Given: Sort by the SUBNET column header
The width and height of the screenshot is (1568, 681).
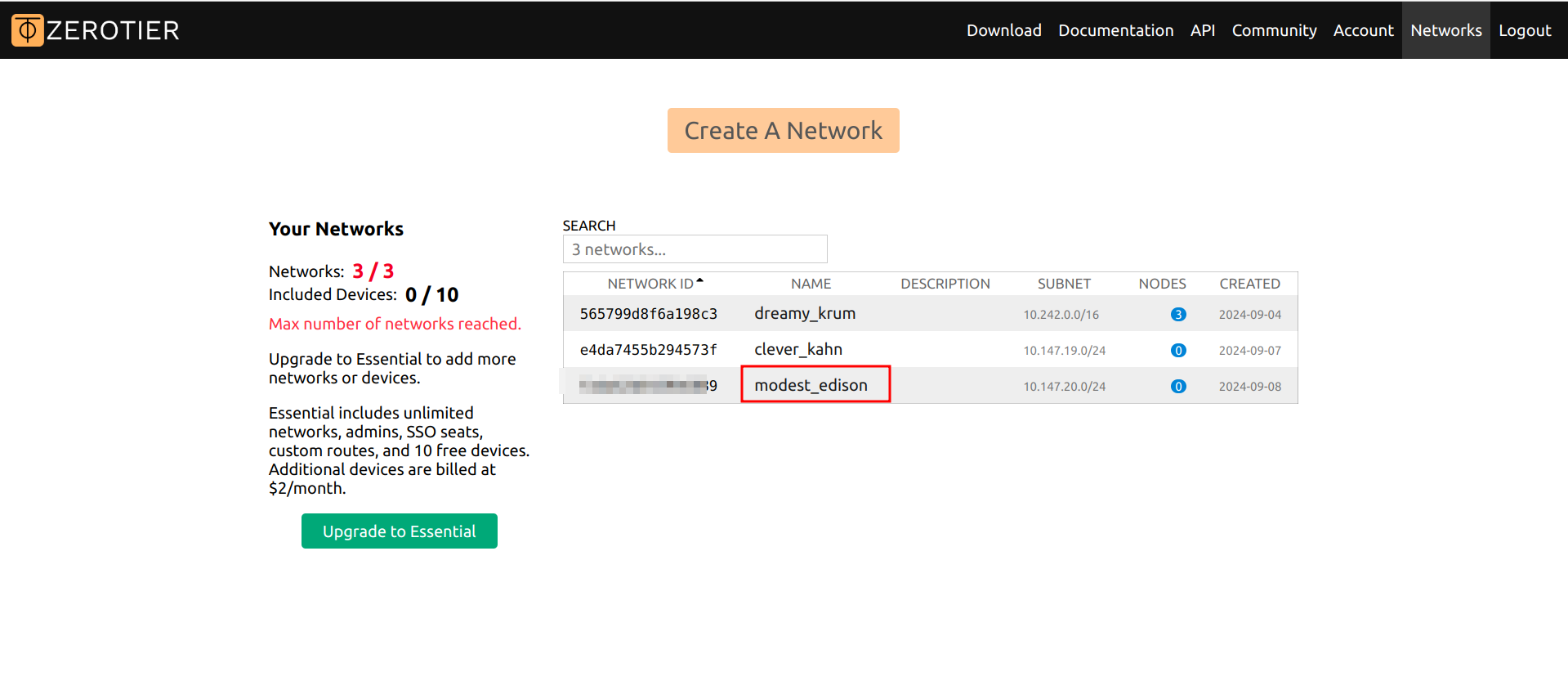Looking at the screenshot, I should (x=1064, y=284).
